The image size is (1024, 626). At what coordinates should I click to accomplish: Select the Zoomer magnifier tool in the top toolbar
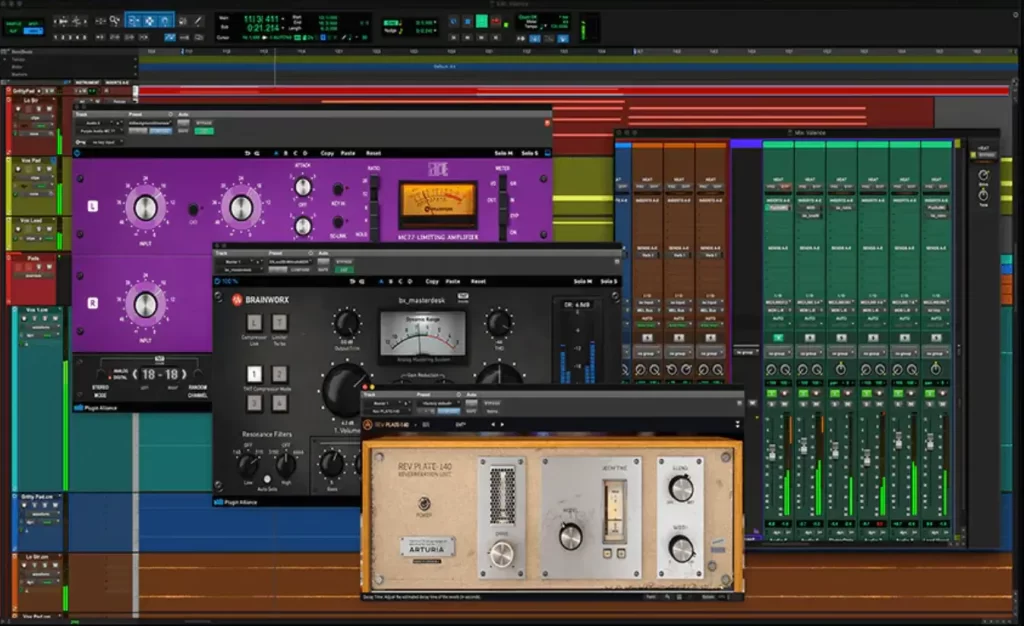[x=116, y=21]
